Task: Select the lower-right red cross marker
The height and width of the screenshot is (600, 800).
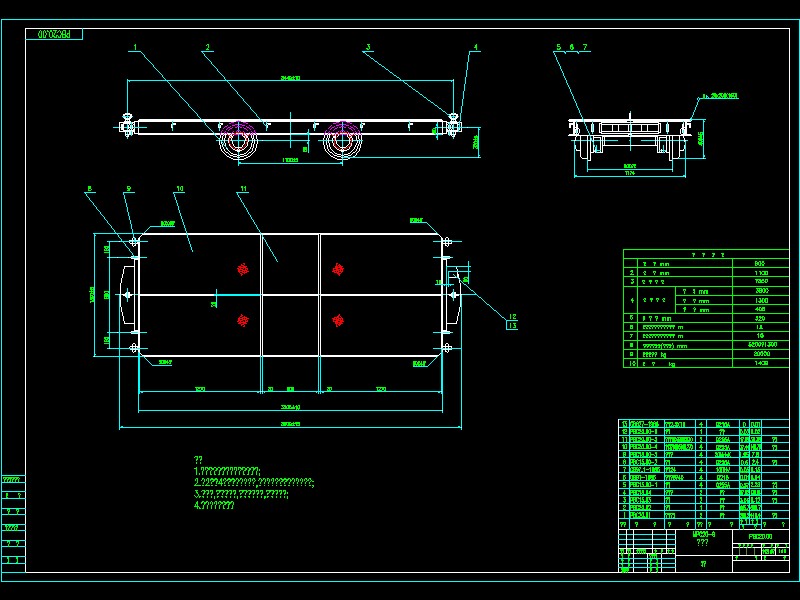Action: 339,318
